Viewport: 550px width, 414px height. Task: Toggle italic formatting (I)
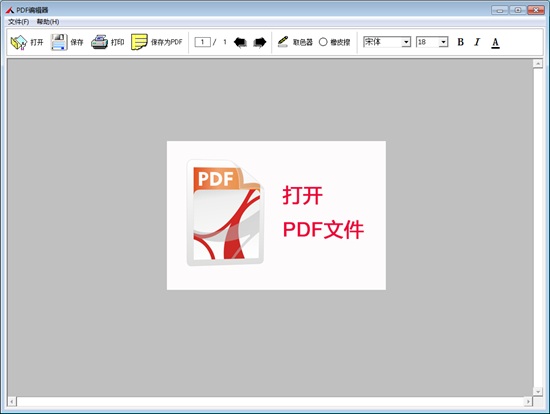[x=477, y=42]
